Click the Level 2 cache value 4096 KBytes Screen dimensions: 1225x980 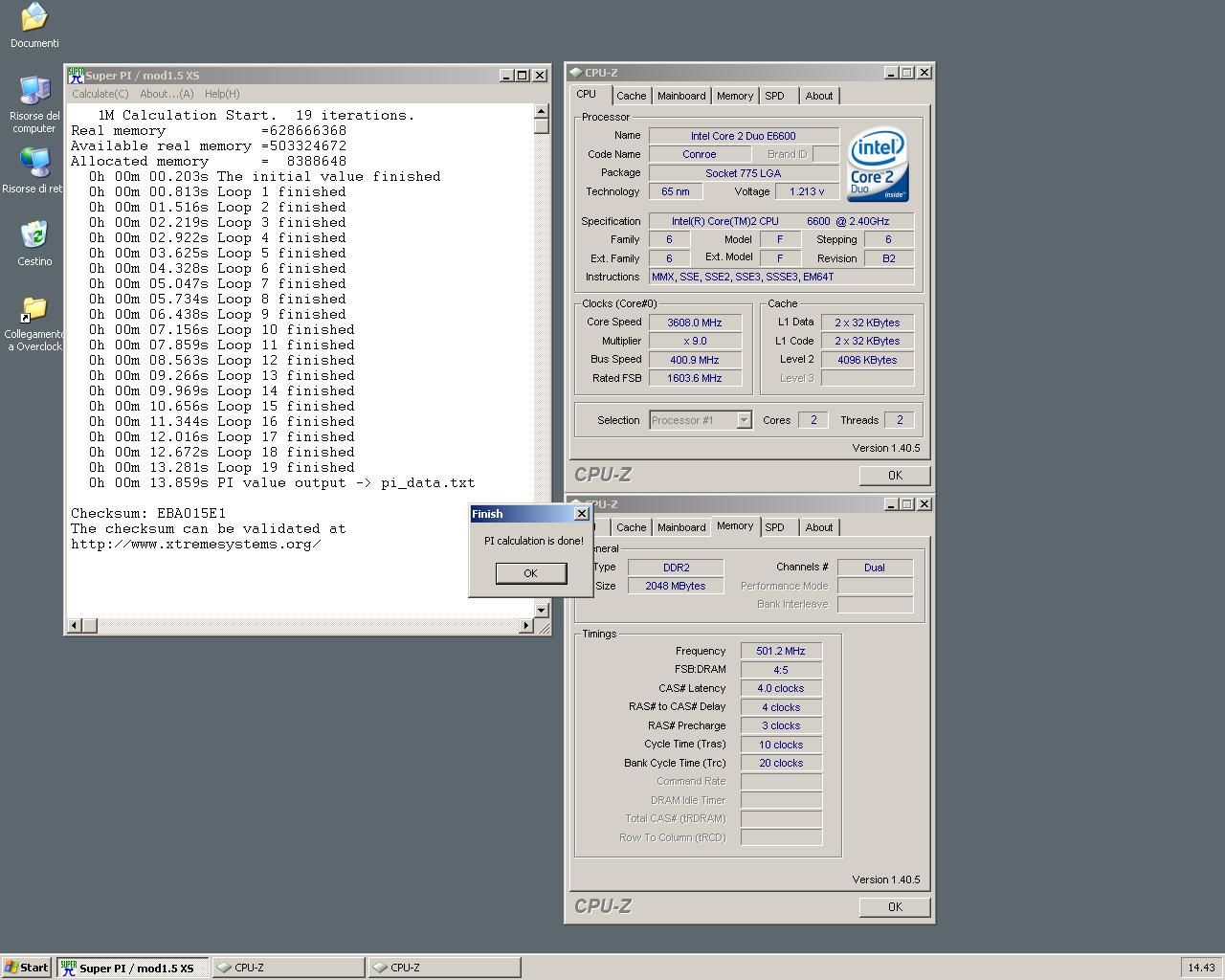[867, 360]
